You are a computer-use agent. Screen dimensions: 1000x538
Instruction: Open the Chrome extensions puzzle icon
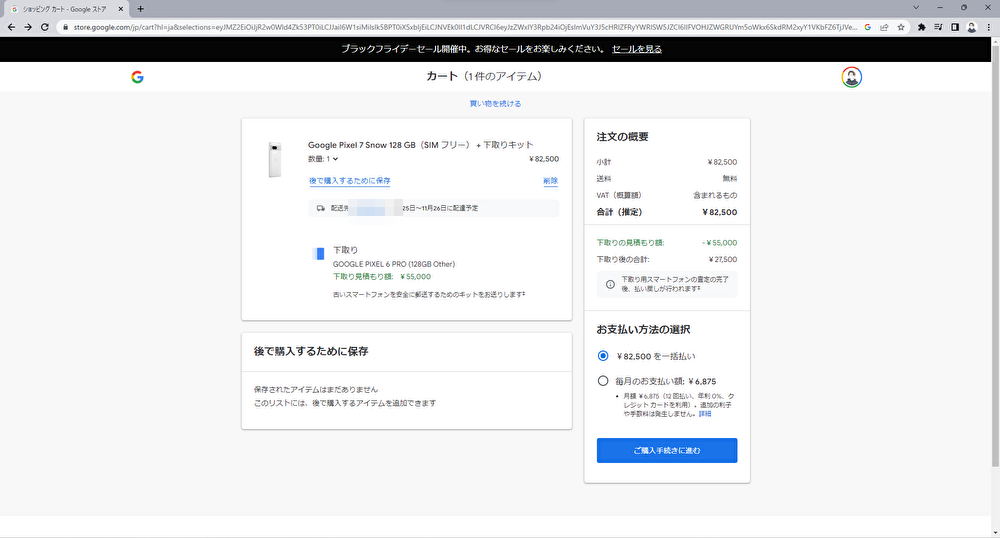(922, 27)
